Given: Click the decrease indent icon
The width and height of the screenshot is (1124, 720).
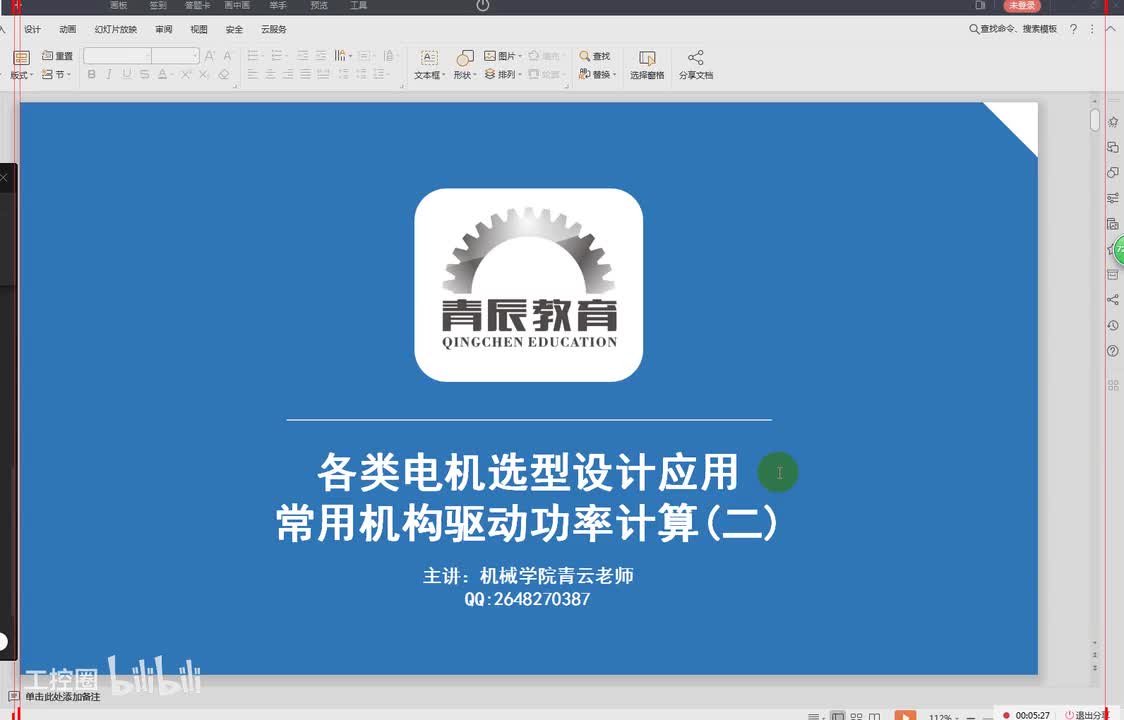Looking at the screenshot, I should (x=303, y=56).
